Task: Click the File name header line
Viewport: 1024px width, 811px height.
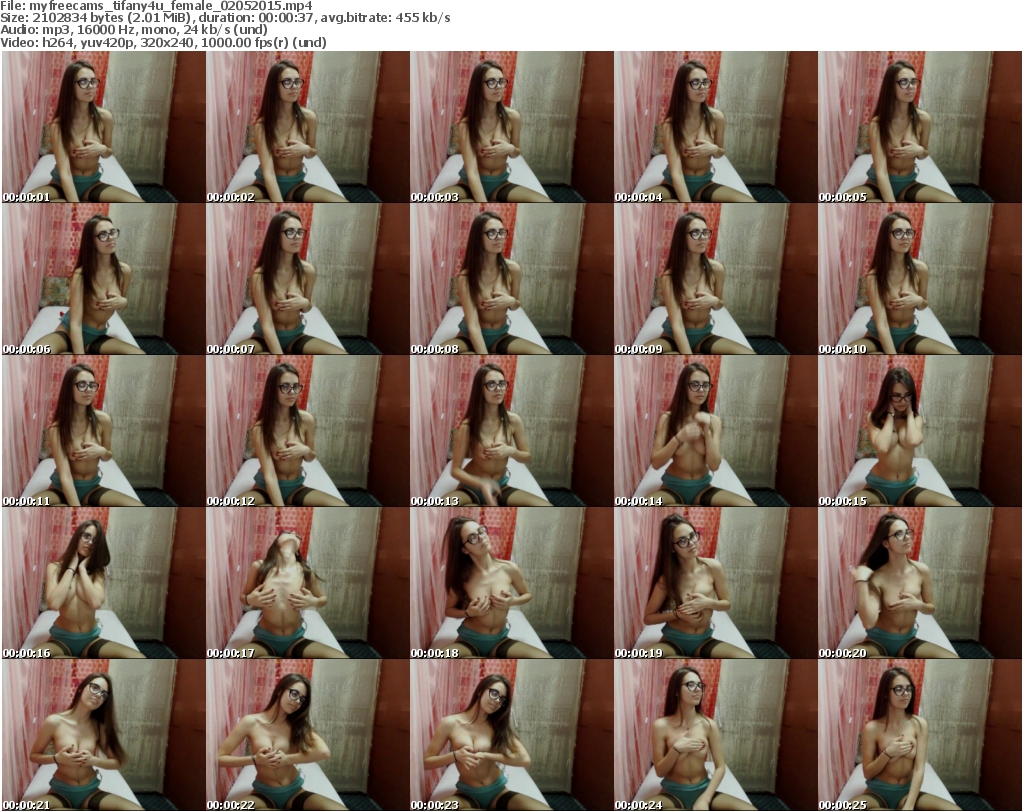Action: [156, 6]
